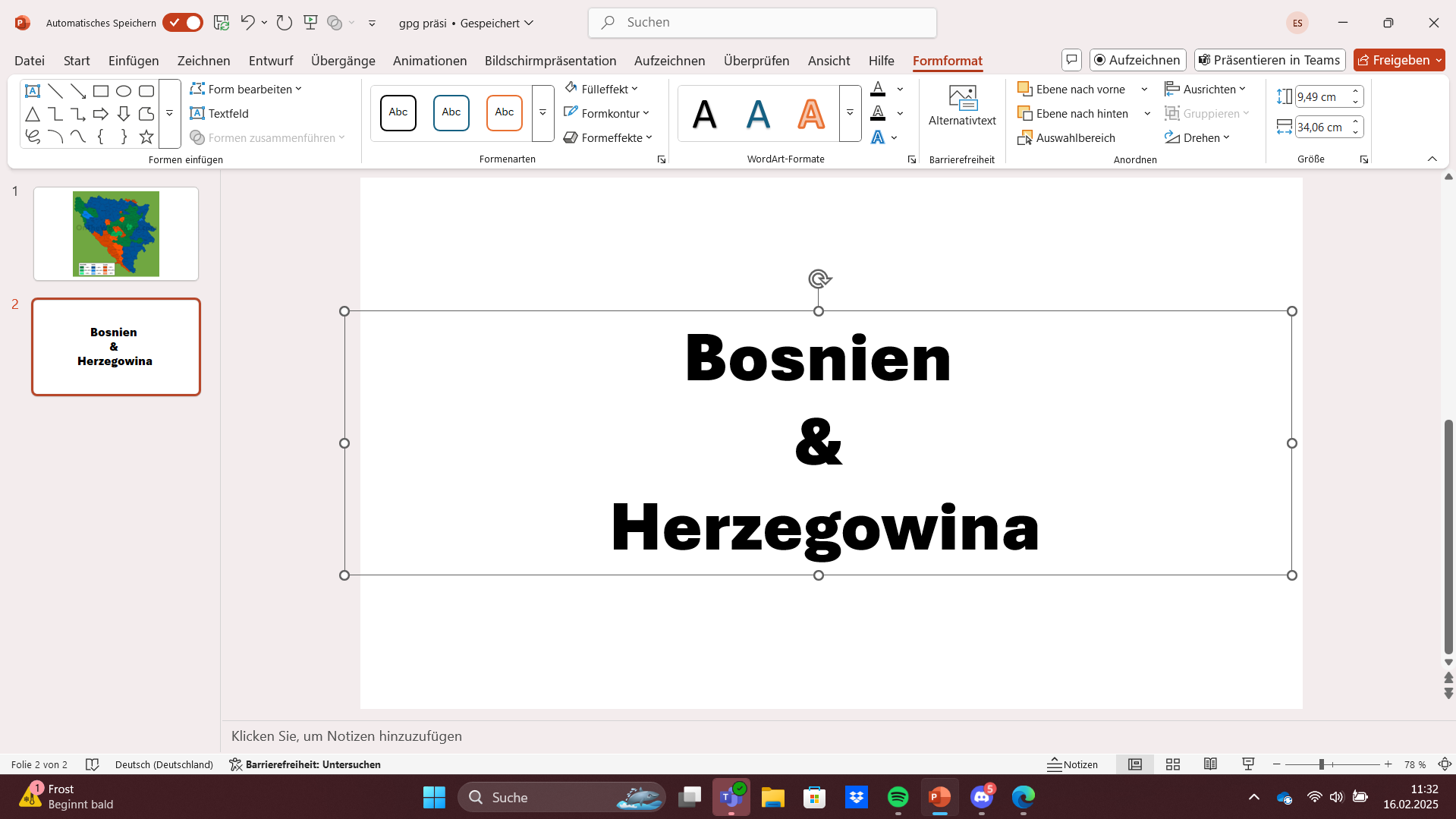Image resolution: width=1456 pixels, height=819 pixels.
Task: Open Discord from the taskbar
Action: click(982, 797)
